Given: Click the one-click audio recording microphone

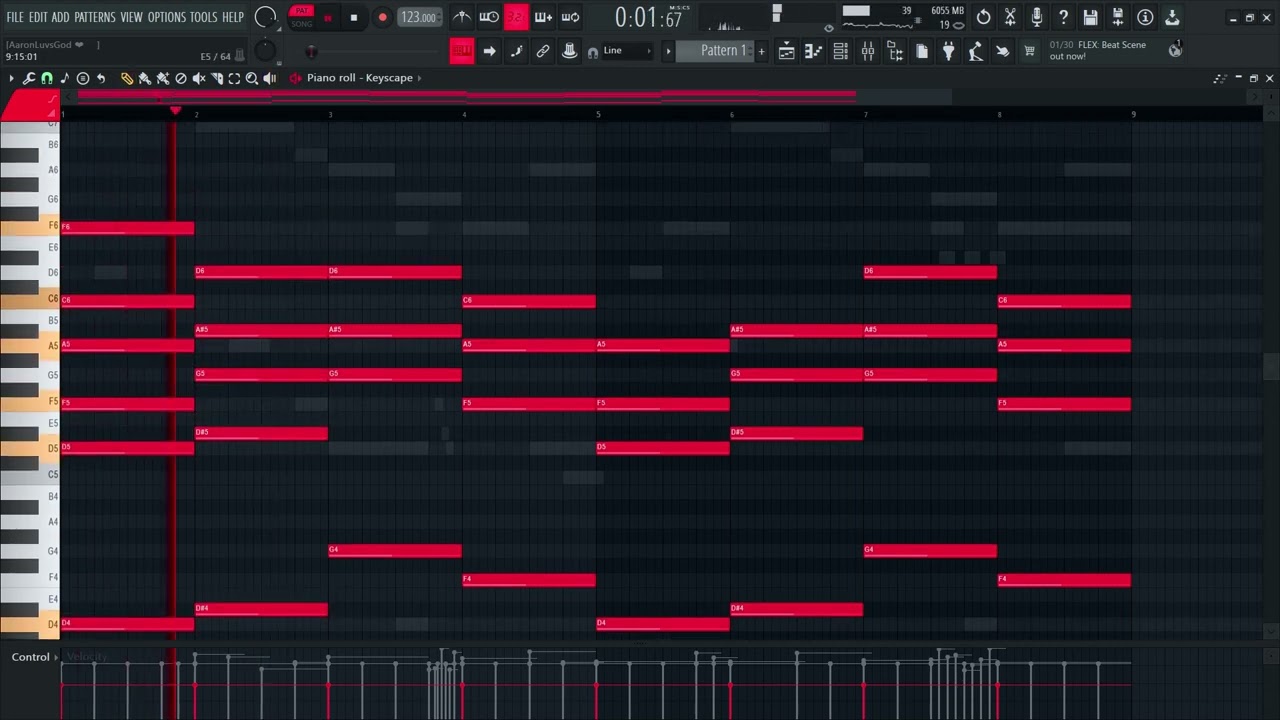Looking at the screenshot, I should (1037, 17).
